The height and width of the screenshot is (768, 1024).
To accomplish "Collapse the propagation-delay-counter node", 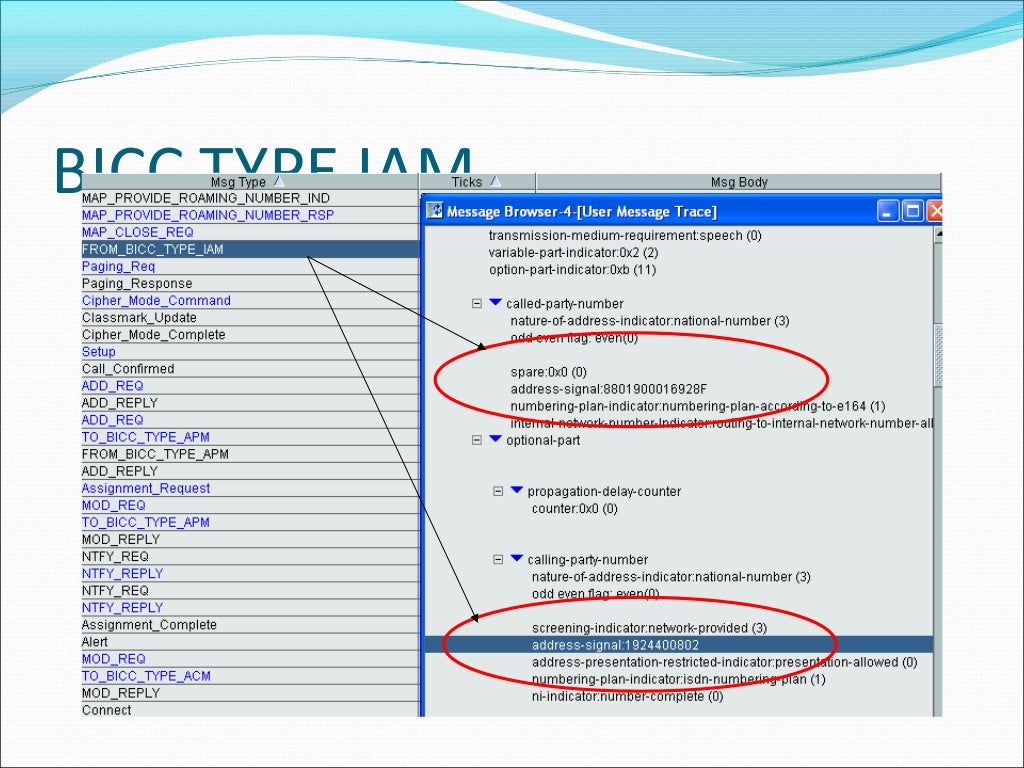I will point(498,491).
